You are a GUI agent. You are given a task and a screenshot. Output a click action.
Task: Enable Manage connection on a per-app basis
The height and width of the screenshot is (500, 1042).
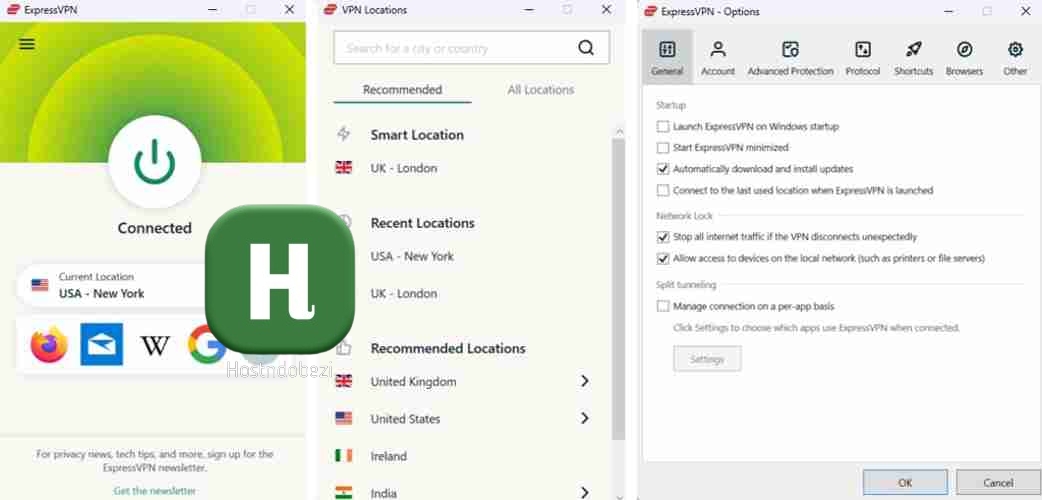click(663, 306)
